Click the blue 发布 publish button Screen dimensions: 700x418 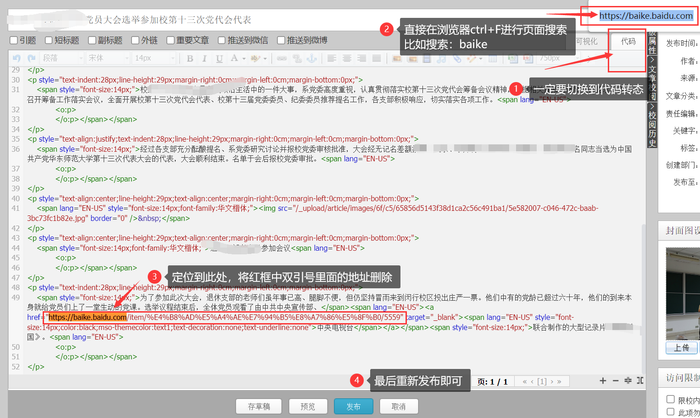(353, 406)
